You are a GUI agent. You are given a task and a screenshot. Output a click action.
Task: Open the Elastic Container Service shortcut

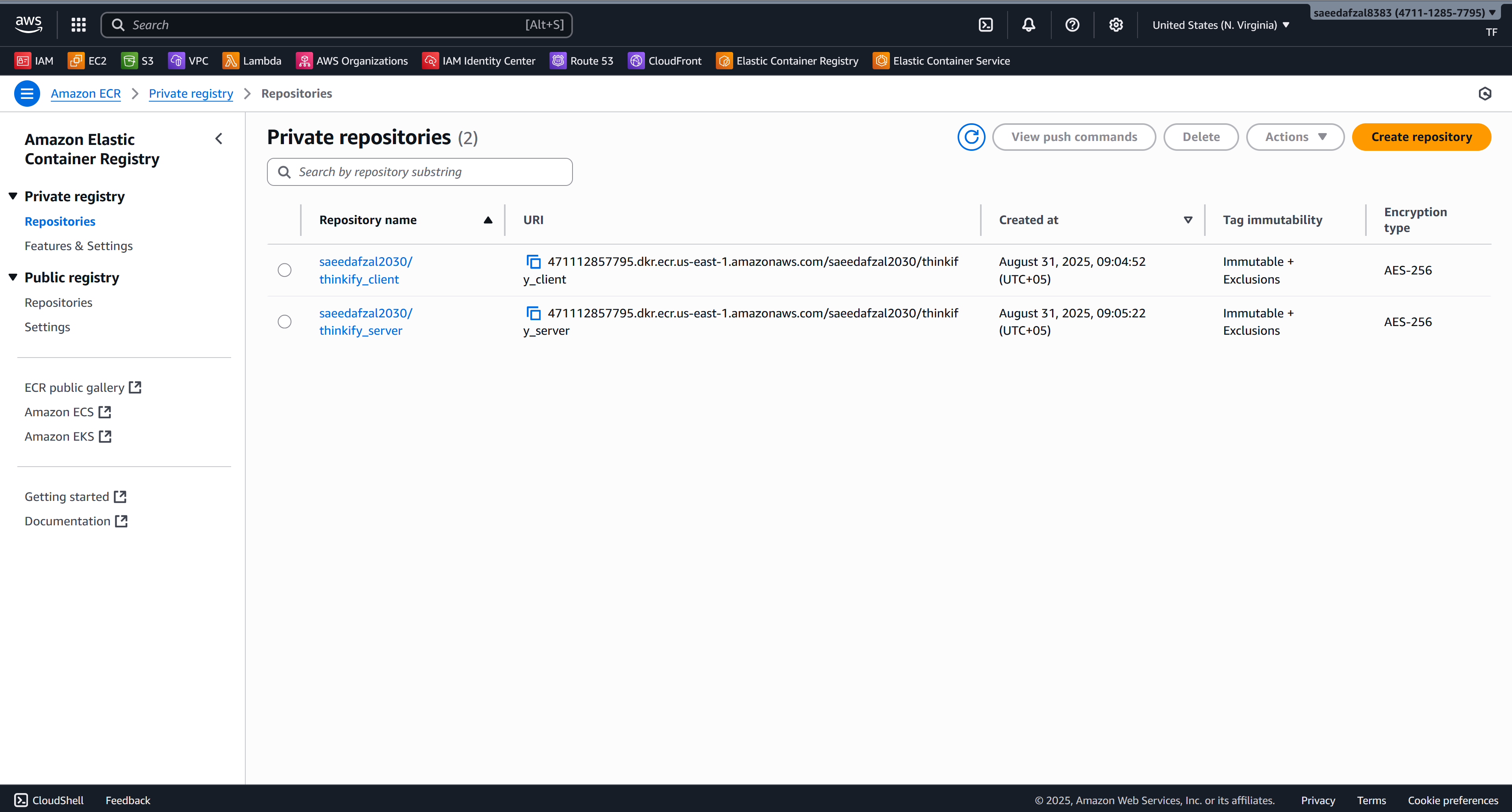point(941,61)
